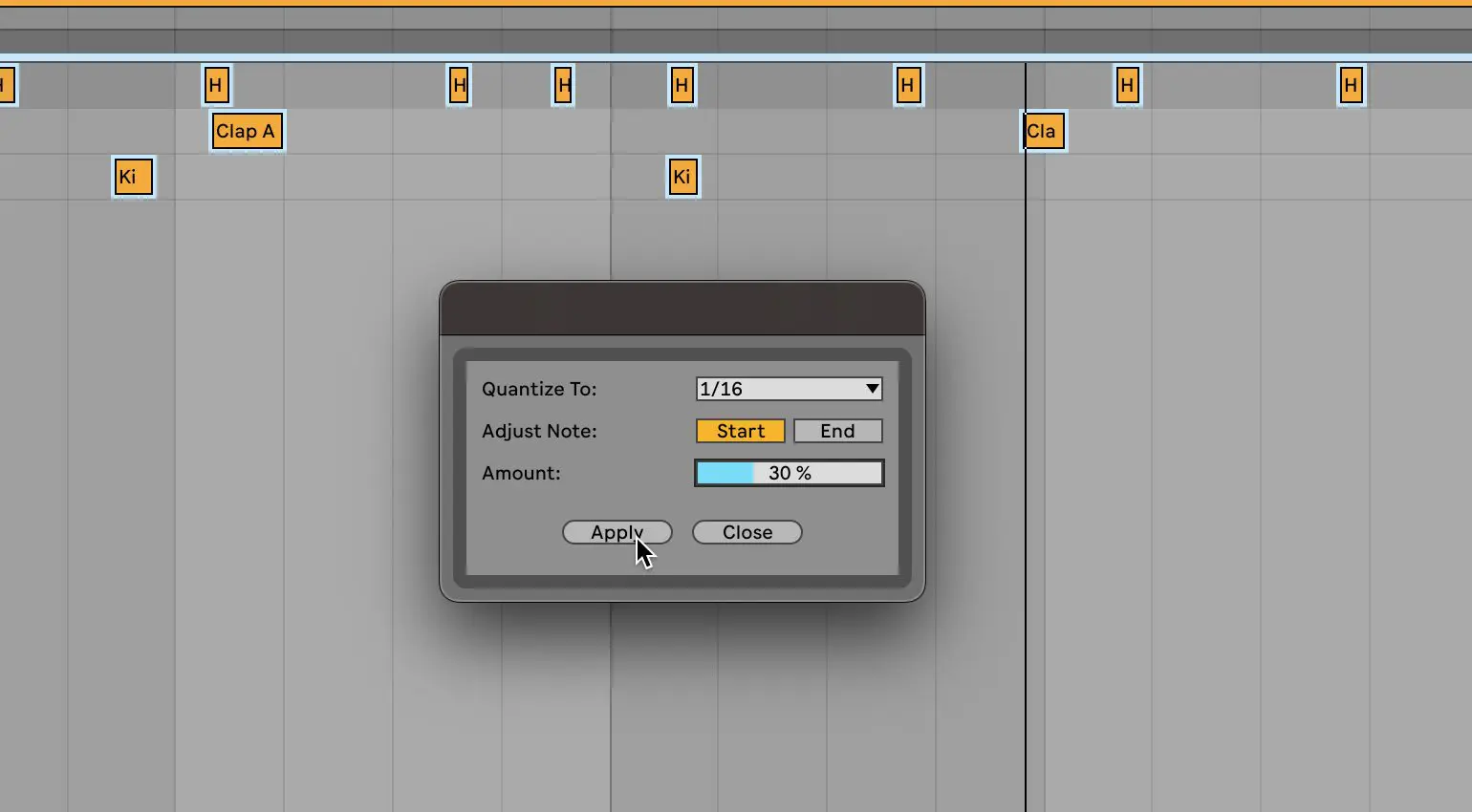Select the nearest H note right of the playhead

point(1127,86)
